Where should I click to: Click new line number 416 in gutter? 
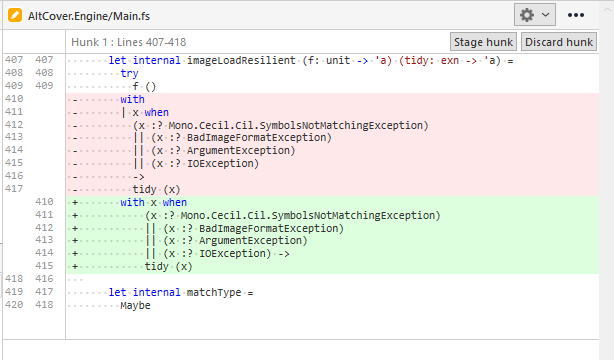click(x=44, y=279)
